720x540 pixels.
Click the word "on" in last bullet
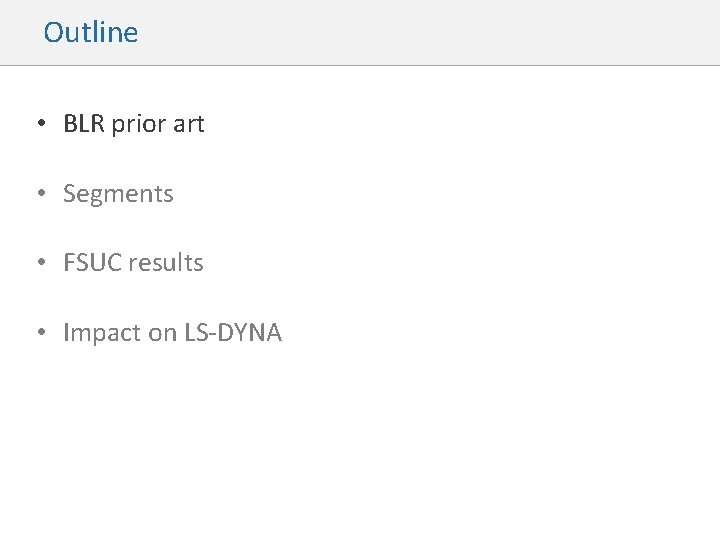(163, 333)
